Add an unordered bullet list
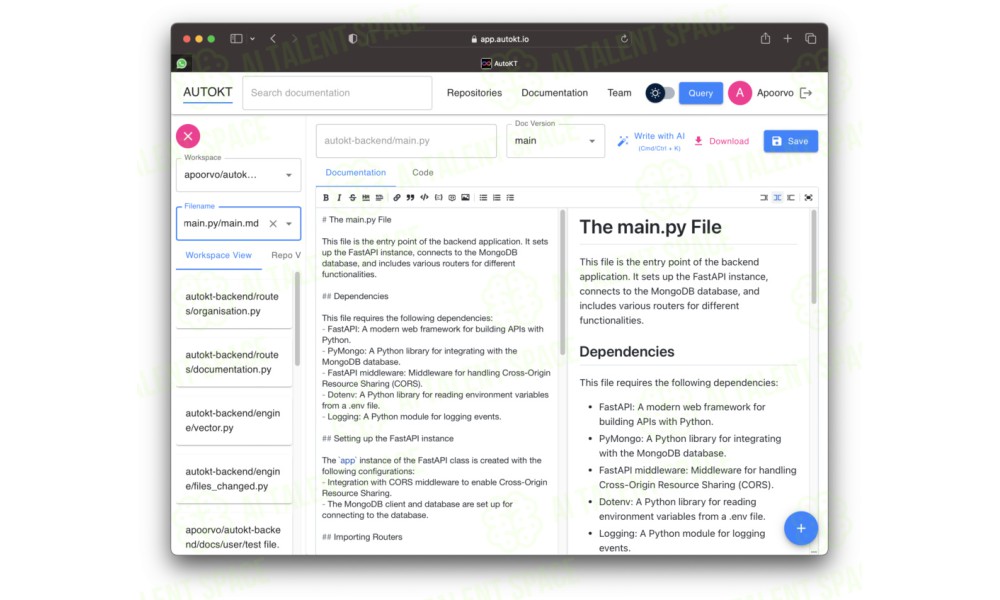The height and width of the screenshot is (600, 1000). (483, 198)
